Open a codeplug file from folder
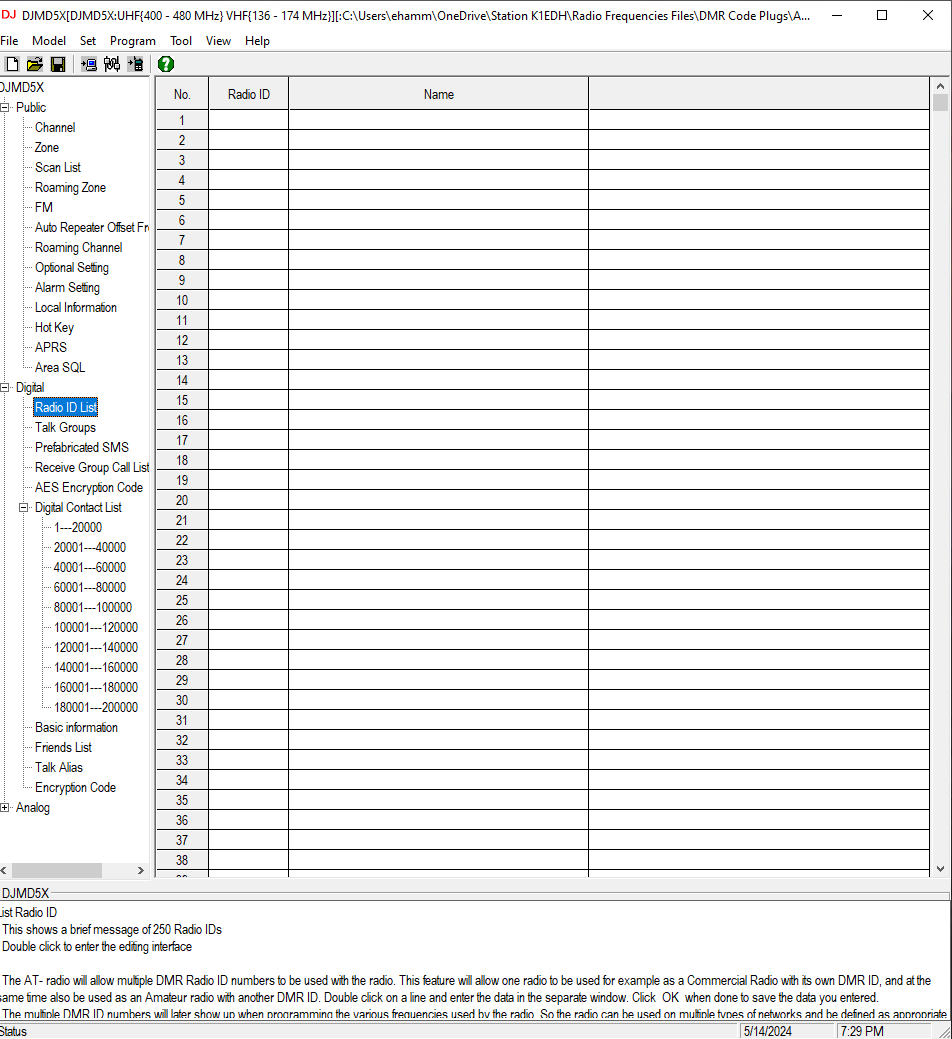Viewport: 952px width, 1039px height. tap(34, 64)
